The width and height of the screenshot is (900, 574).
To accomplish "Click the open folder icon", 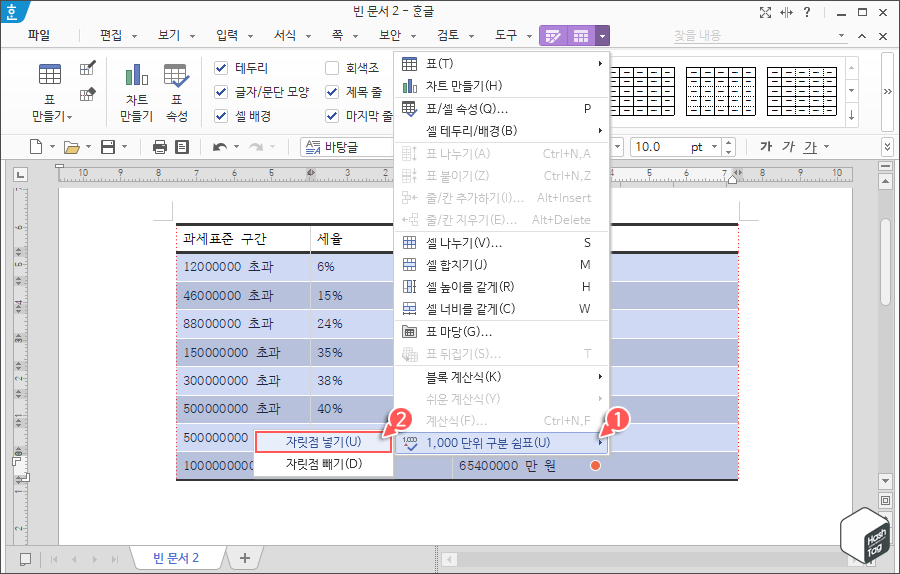I will 72,148.
